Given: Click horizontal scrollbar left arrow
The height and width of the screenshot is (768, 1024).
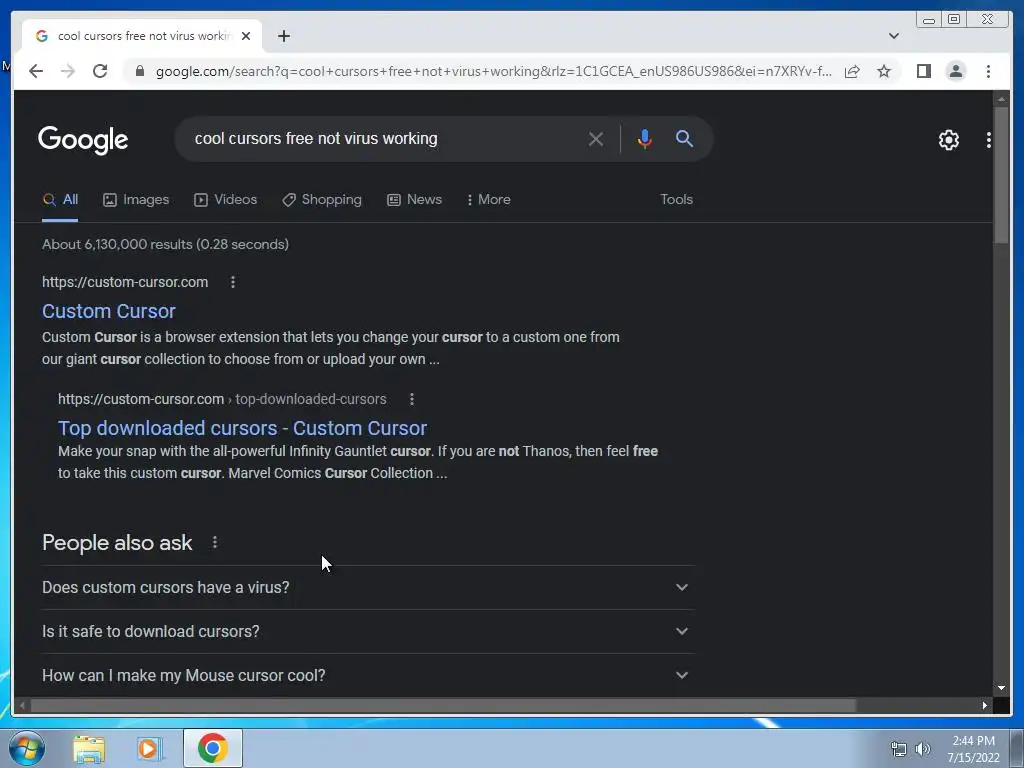Looking at the screenshot, I should (x=22, y=705).
